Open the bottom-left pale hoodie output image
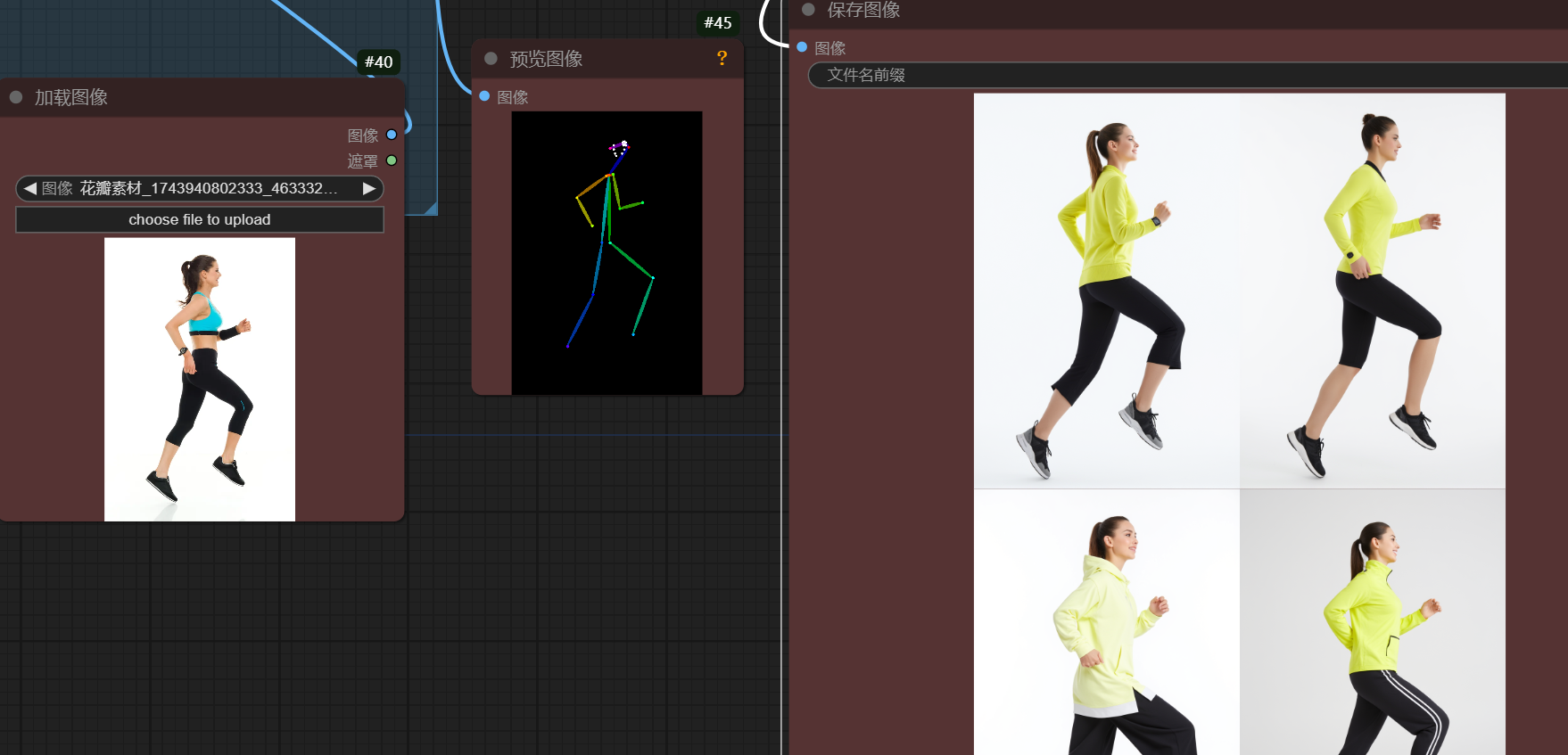 pyautogui.click(x=1107, y=622)
